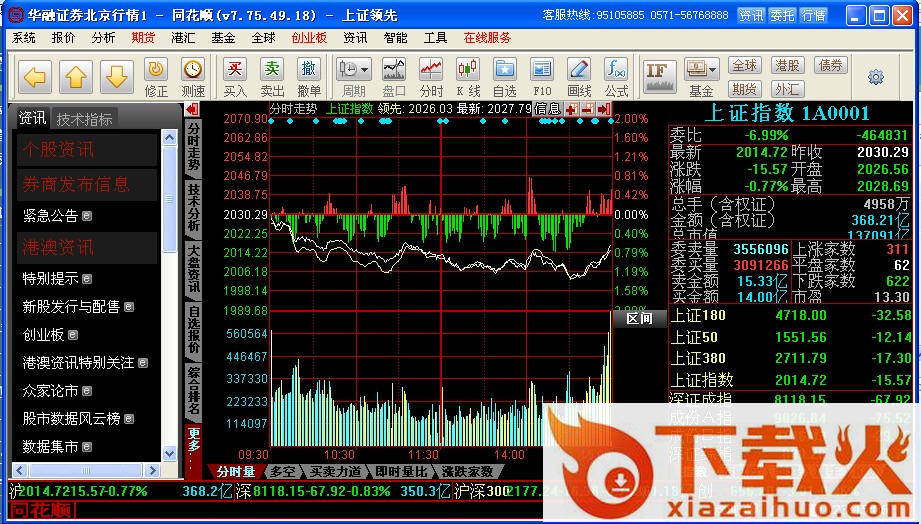
Task: Open 众家论市 list entry
Action: pyautogui.click(x=56, y=391)
